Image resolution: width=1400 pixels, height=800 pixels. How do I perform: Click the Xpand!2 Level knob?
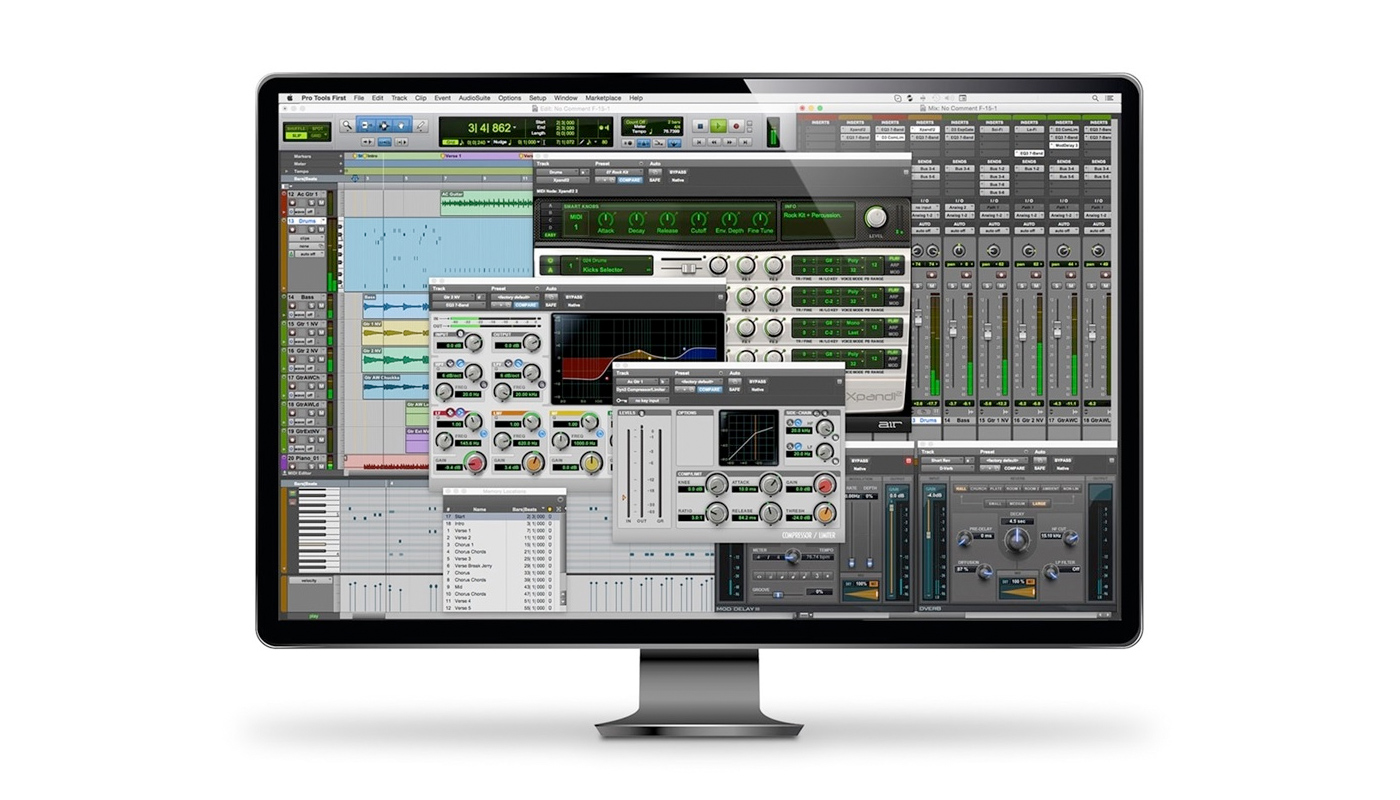[876, 217]
